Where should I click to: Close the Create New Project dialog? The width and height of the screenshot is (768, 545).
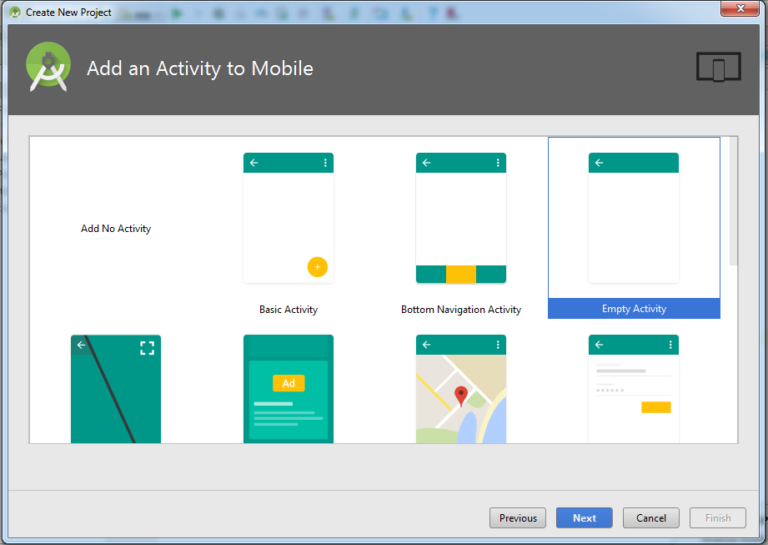[738, 11]
